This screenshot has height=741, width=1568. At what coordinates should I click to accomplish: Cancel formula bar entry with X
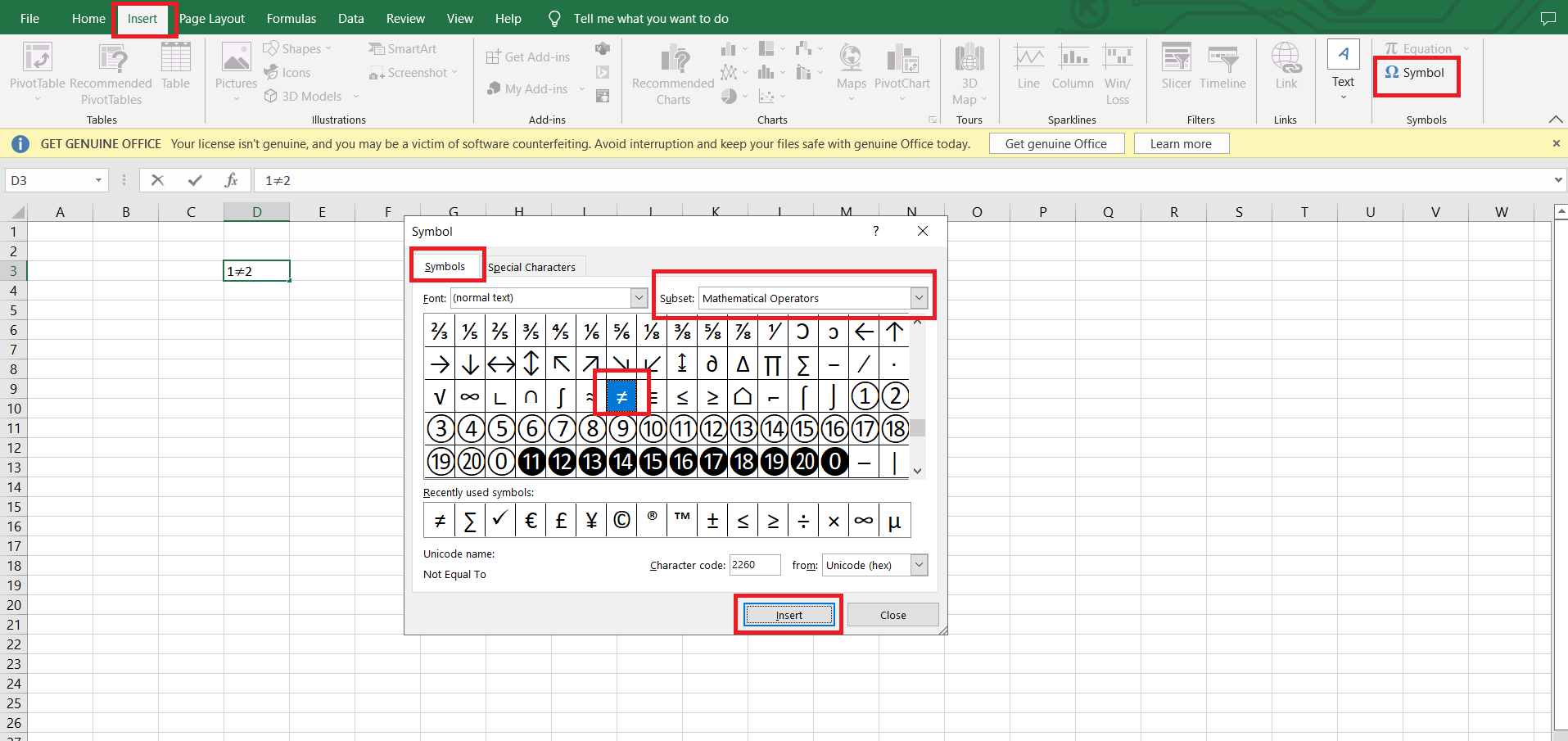point(158,180)
